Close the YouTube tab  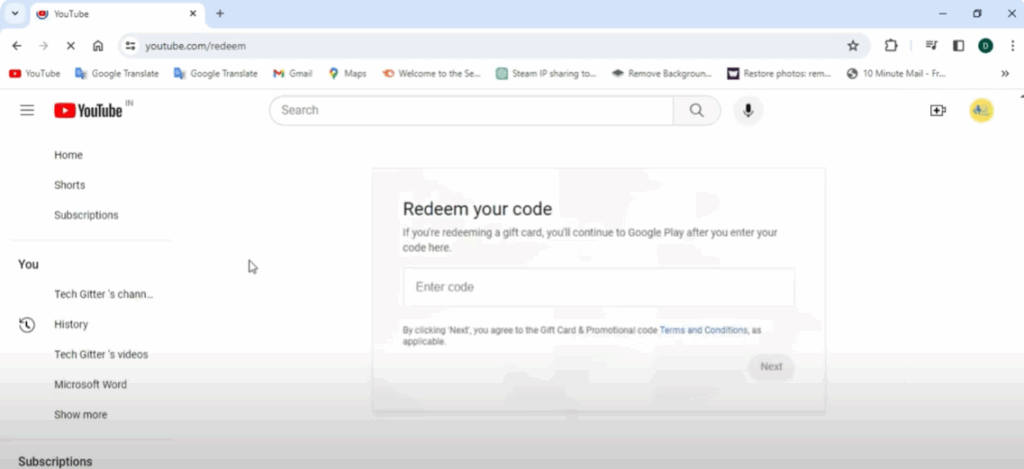click(x=193, y=14)
